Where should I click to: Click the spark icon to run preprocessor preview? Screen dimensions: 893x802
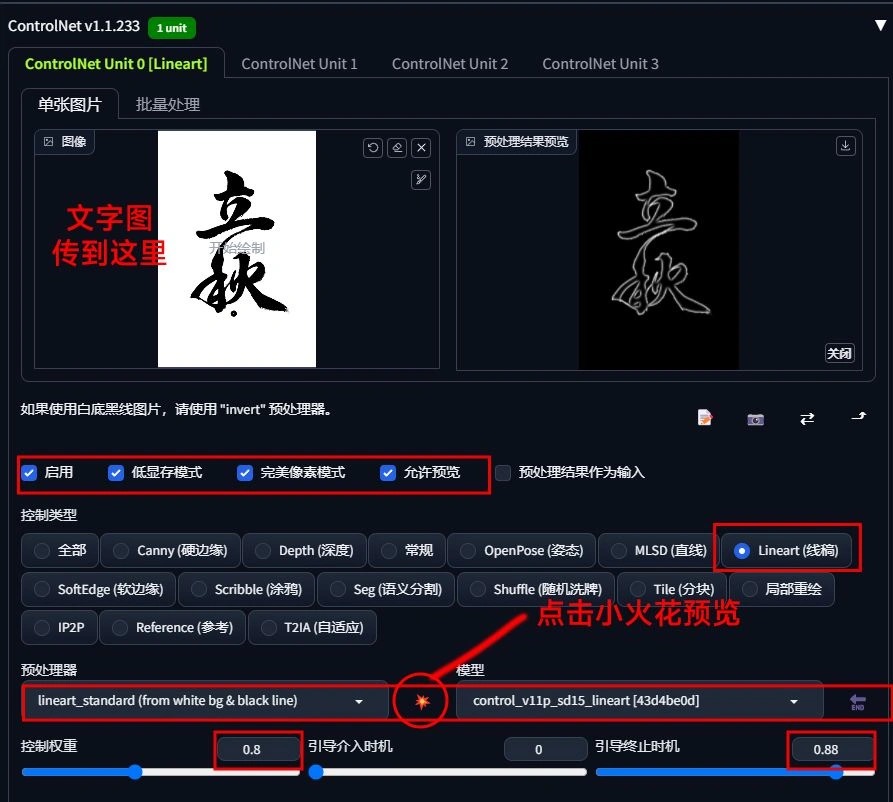click(421, 701)
